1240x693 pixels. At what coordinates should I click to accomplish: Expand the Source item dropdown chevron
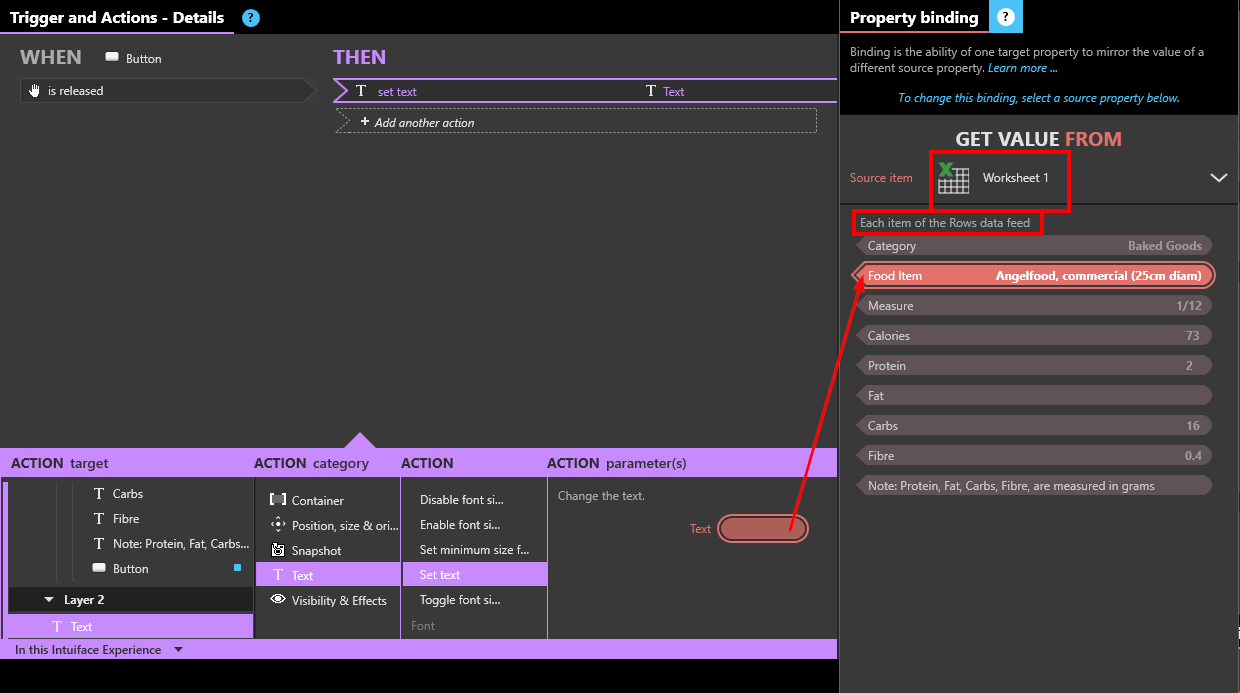point(1218,178)
